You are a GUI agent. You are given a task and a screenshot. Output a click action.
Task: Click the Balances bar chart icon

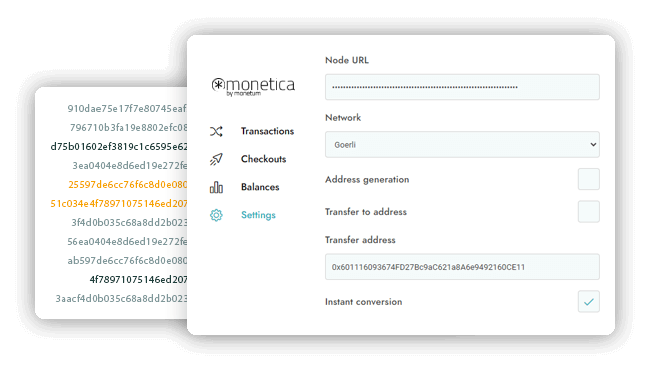tap(216, 187)
